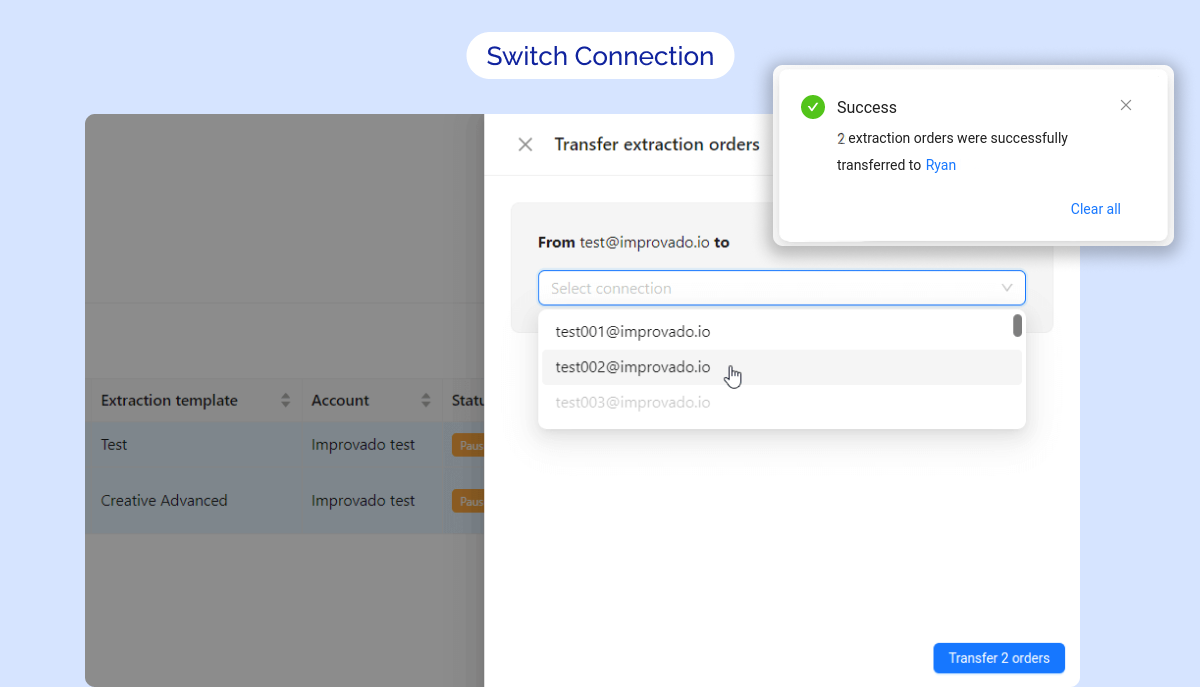1200x687 pixels.
Task: Choose test001@improvado.io from the list
Action: coord(633,332)
